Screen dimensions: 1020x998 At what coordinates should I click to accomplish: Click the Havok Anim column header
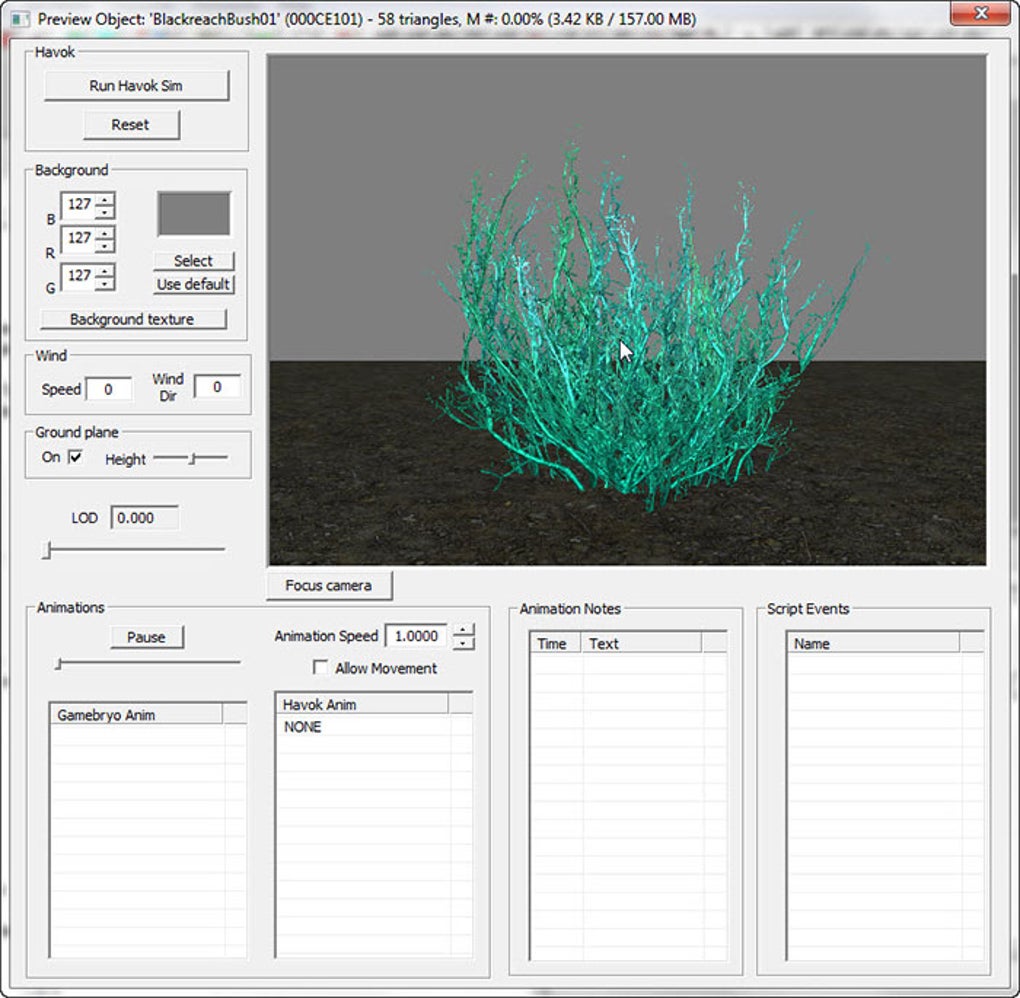click(362, 705)
